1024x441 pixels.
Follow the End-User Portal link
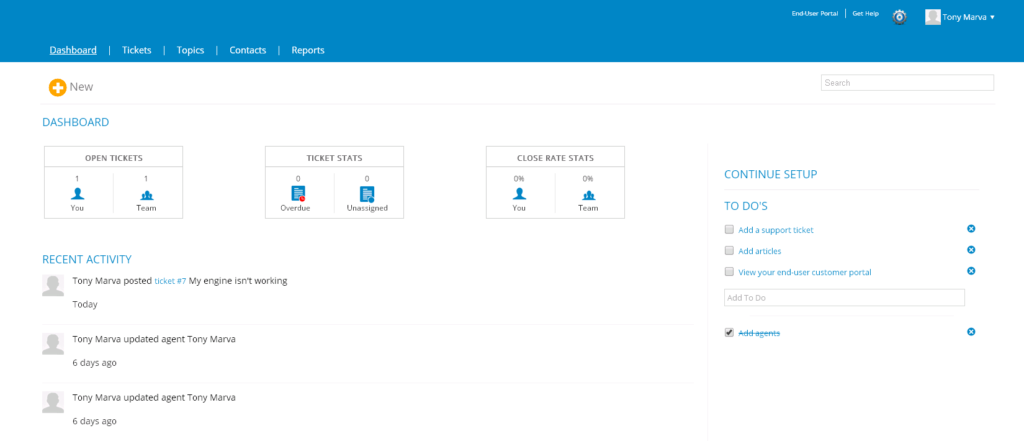coord(814,13)
